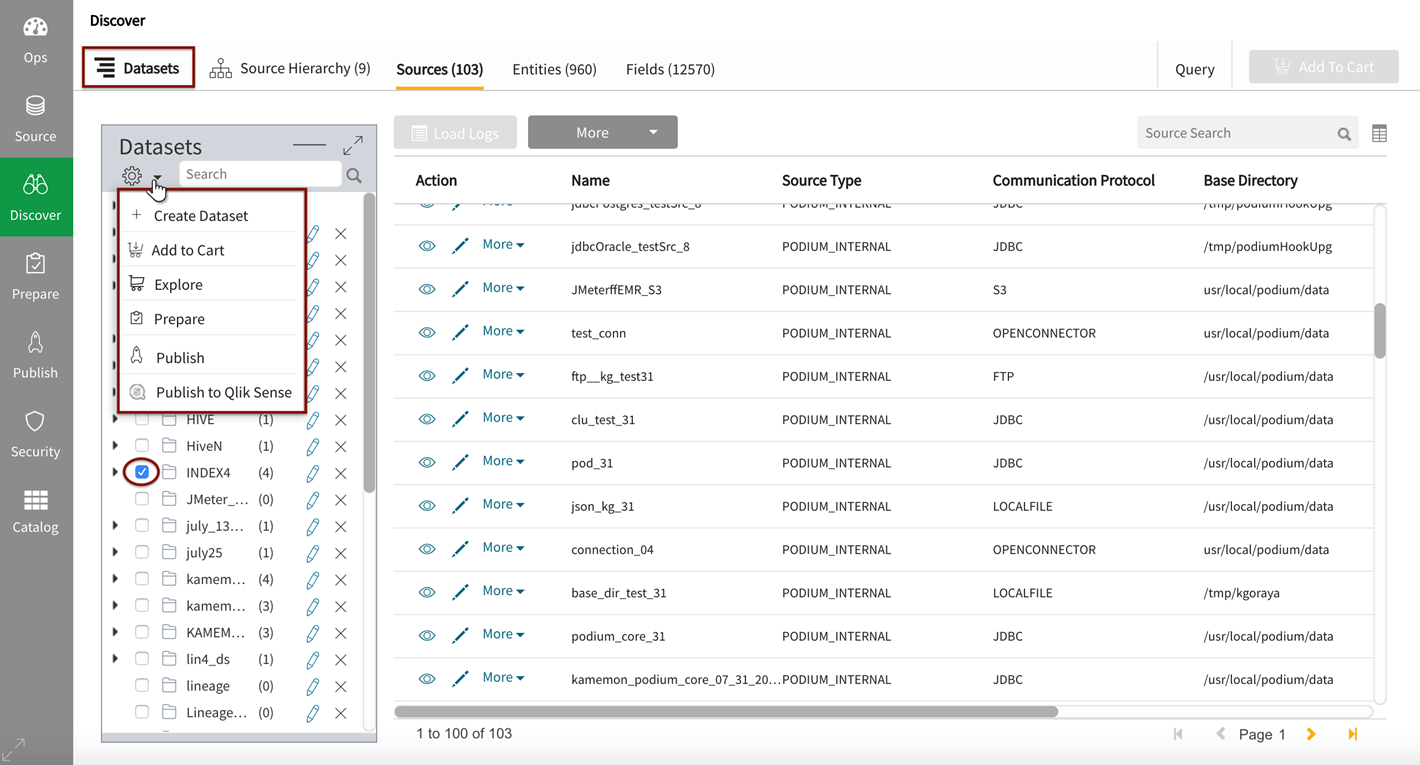The height and width of the screenshot is (765, 1420).
Task: Open the gray More dropdown button
Action: [x=602, y=132]
